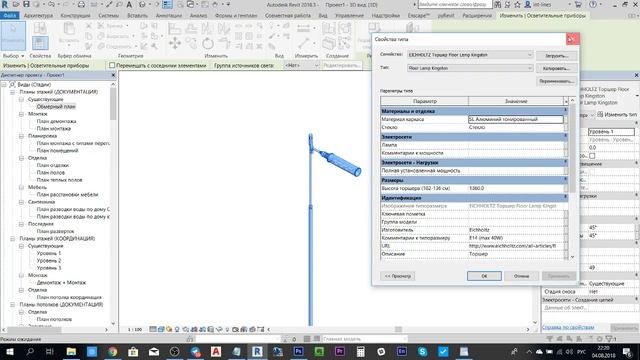Click the star favorites icon in title bar

[517, 4]
